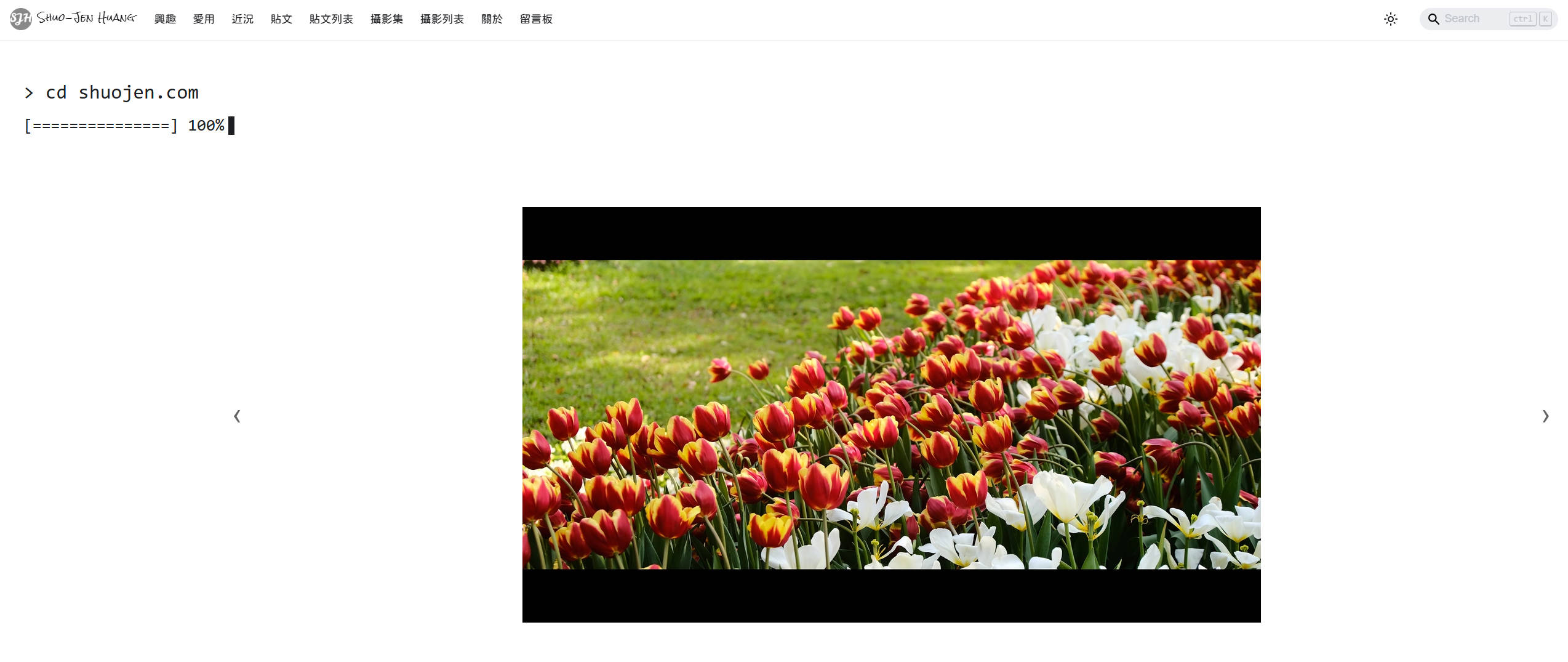The image size is (1568, 662).
Task: Visit the 關於 page
Action: coord(492,19)
